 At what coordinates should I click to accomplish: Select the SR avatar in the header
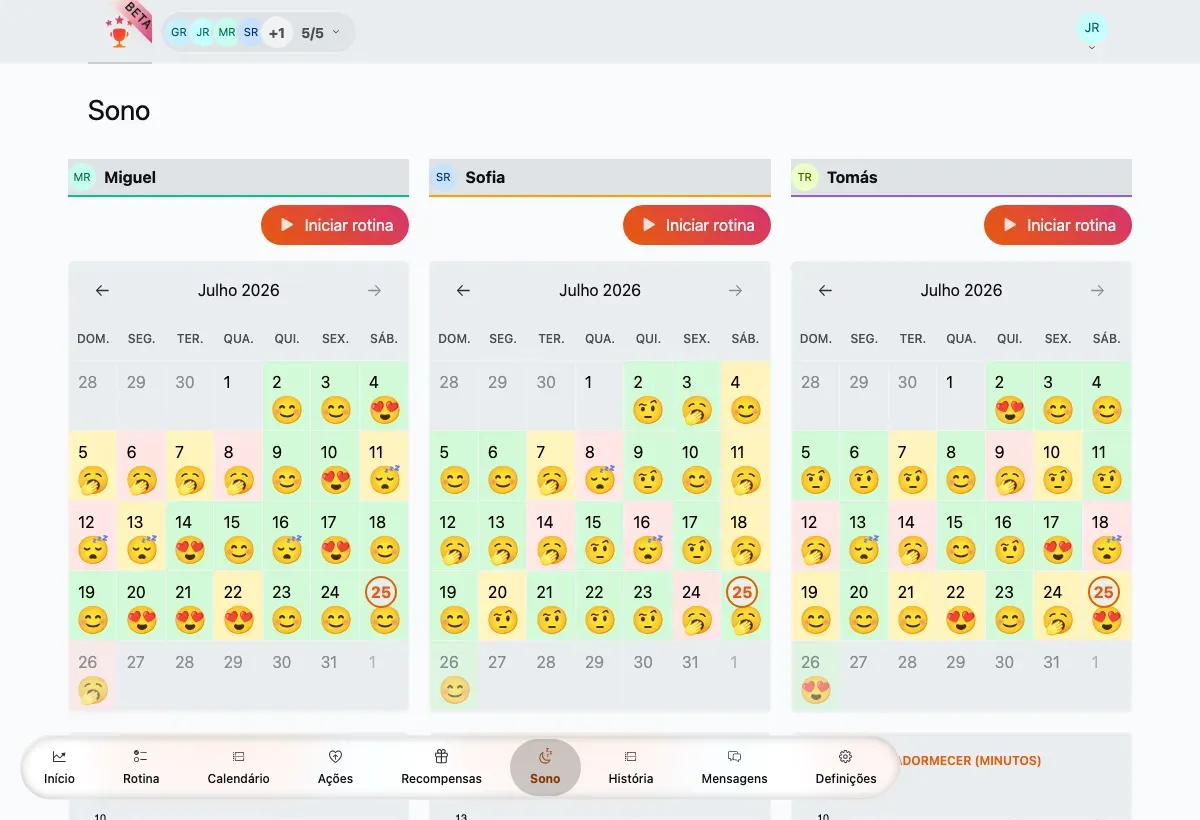point(251,33)
